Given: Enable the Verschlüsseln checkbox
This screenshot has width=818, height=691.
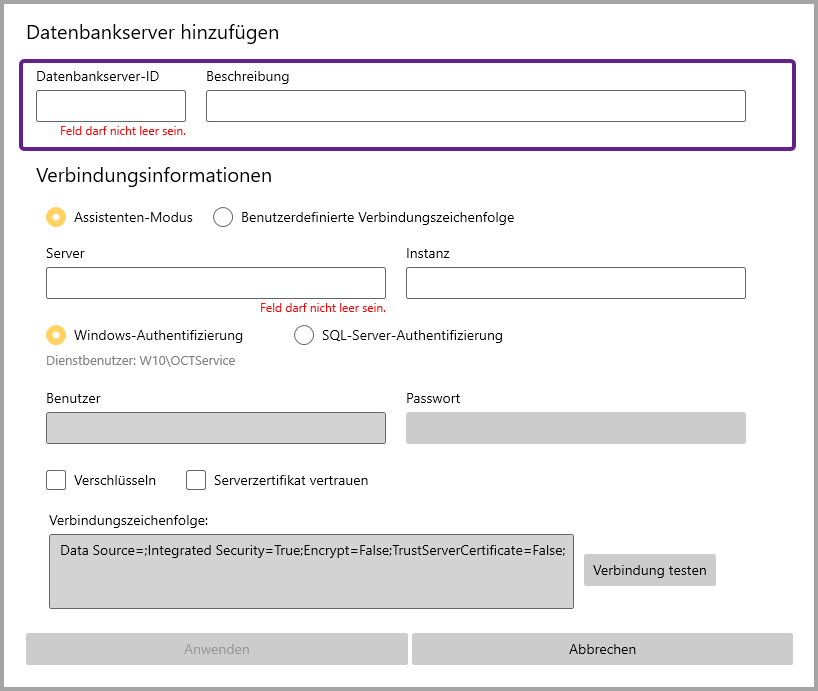Looking at the screenshot, I should 56,480.
